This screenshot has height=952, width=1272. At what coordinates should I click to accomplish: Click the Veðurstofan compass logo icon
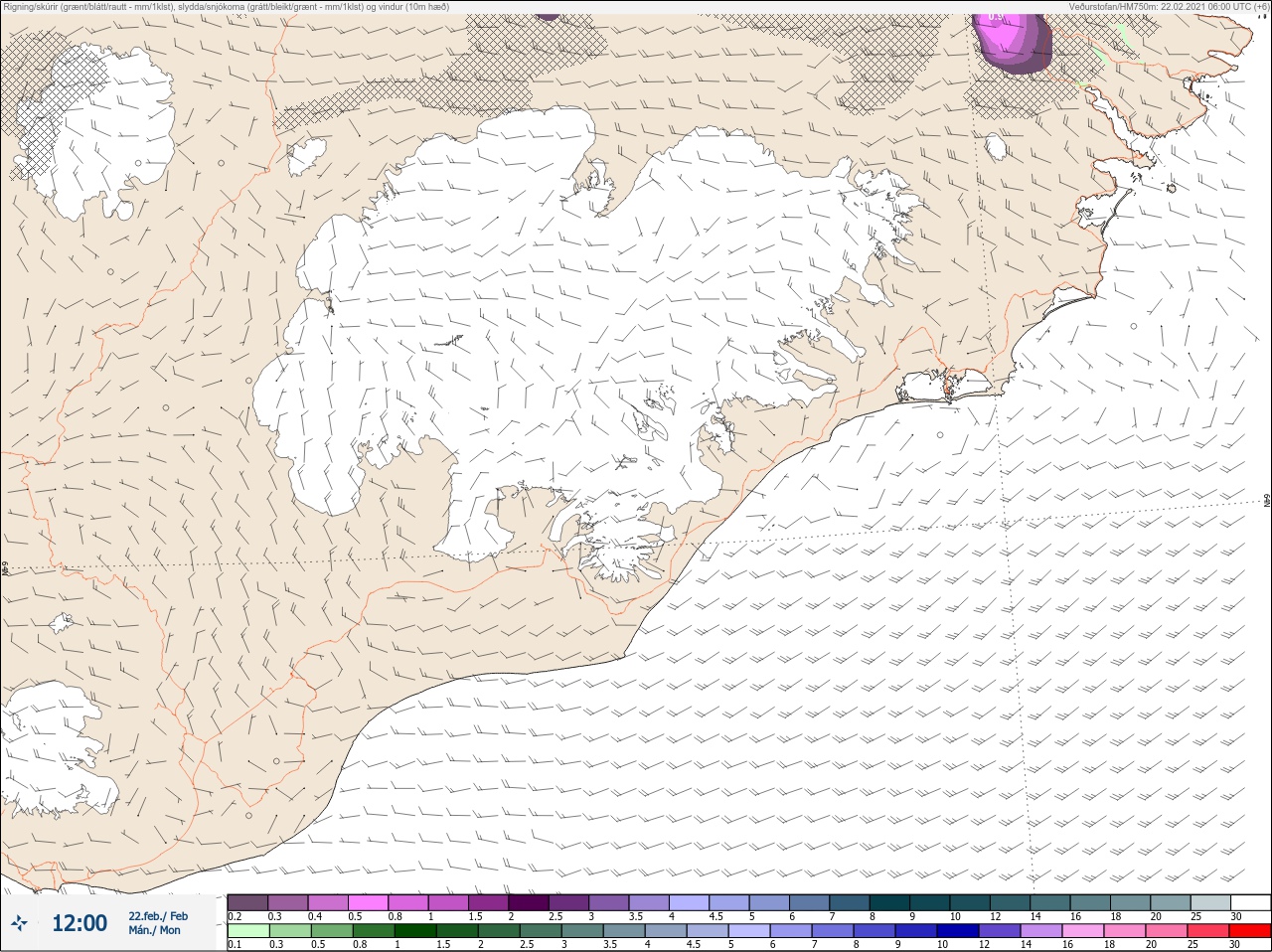(x=19, y=923)
